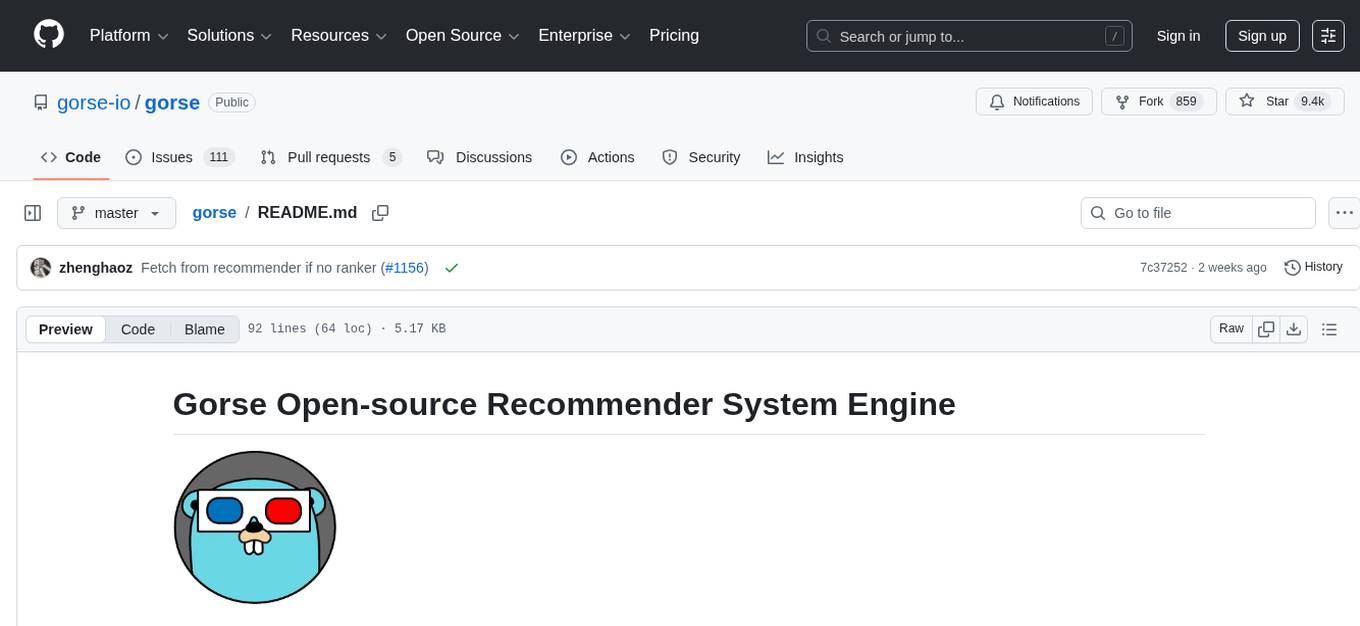Go to the Pull requests tab
Viewport: 1360px width, 626px height.
pos(330,157)
